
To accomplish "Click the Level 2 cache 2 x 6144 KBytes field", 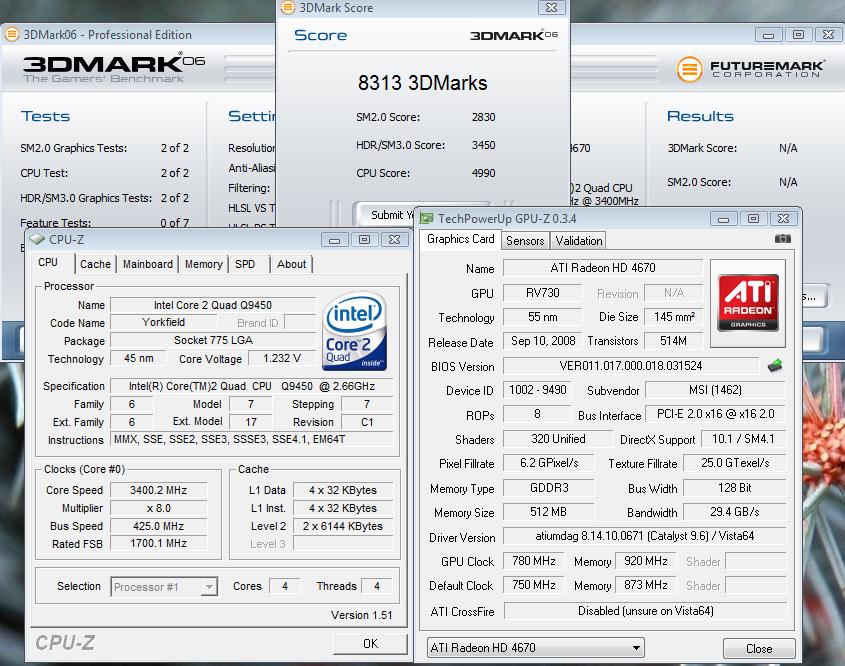I will (343, 526).
